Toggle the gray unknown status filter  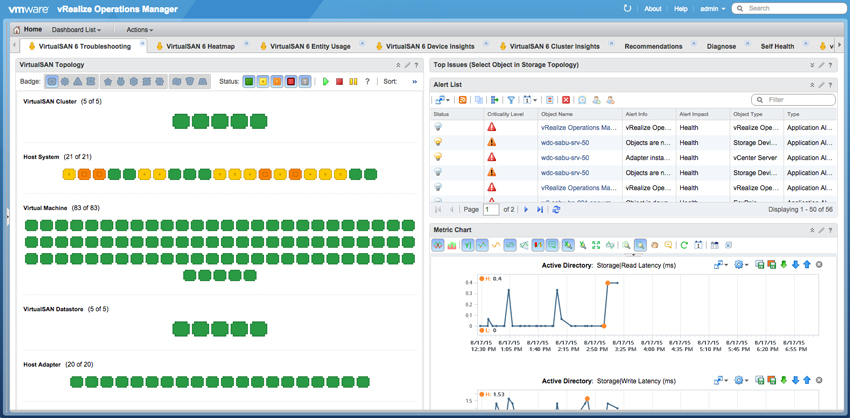coord(305,81)
